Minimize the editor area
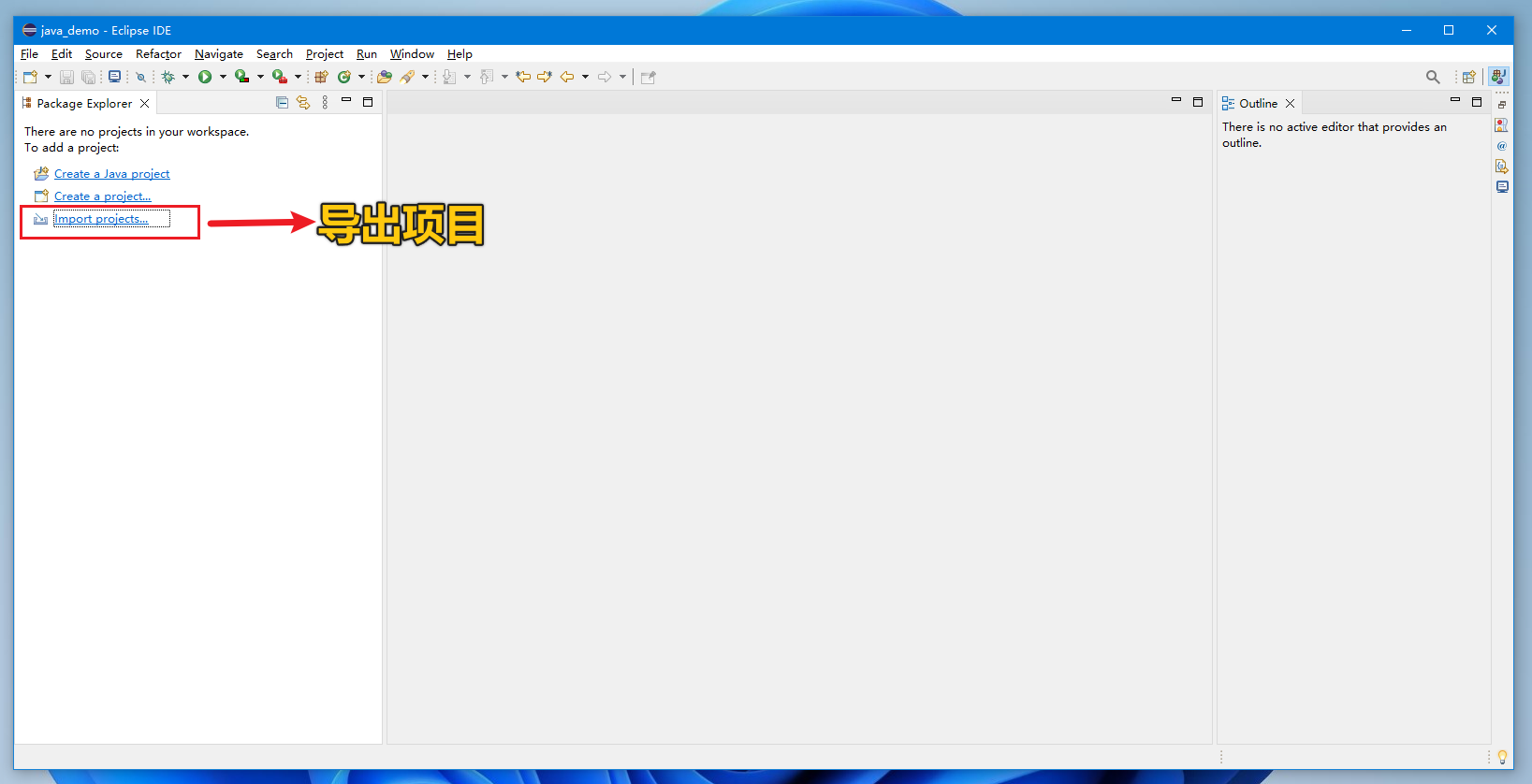 tap(1176, 100)
